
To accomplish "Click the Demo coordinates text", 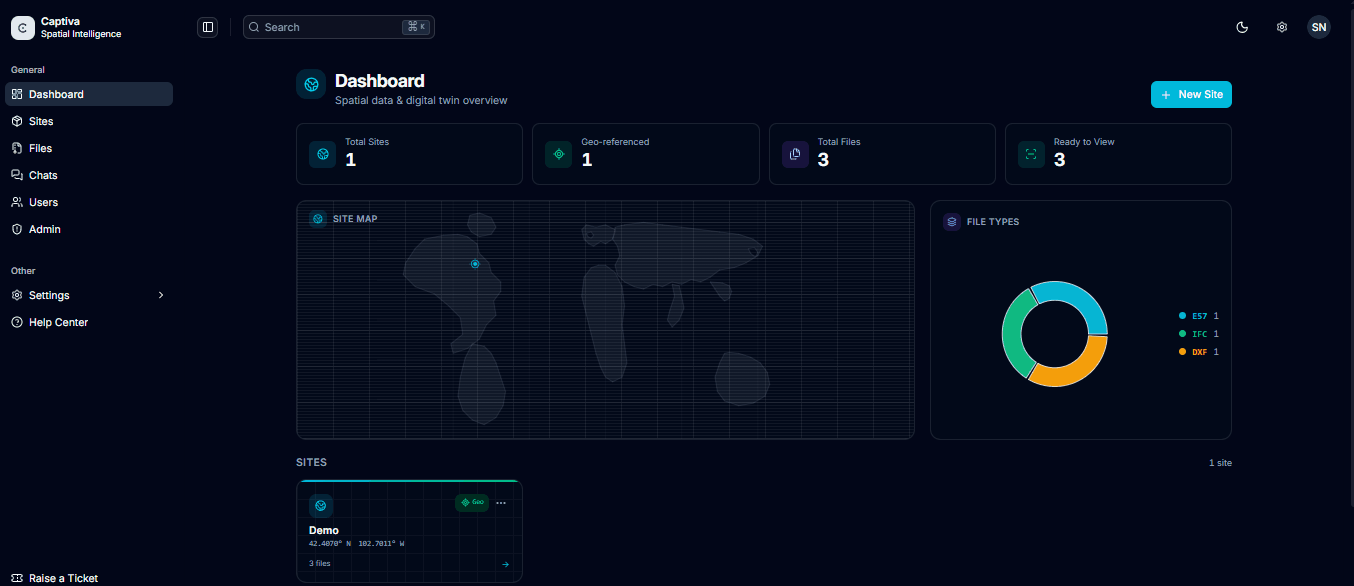I will coord(357,544).
